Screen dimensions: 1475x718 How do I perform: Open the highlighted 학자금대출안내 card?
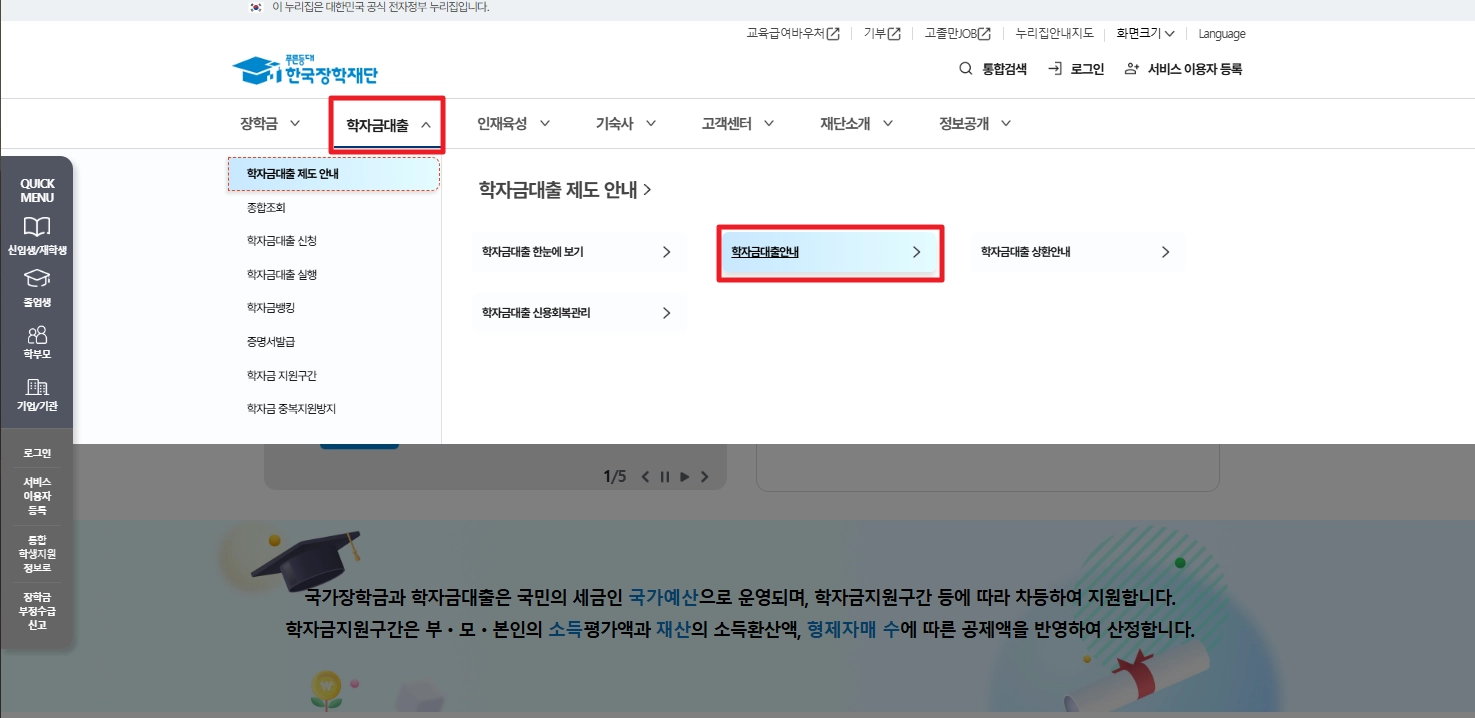[830, 253]
